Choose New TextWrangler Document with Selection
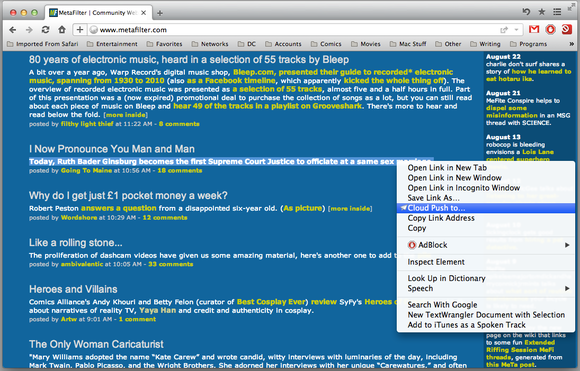 pos(486,315)
